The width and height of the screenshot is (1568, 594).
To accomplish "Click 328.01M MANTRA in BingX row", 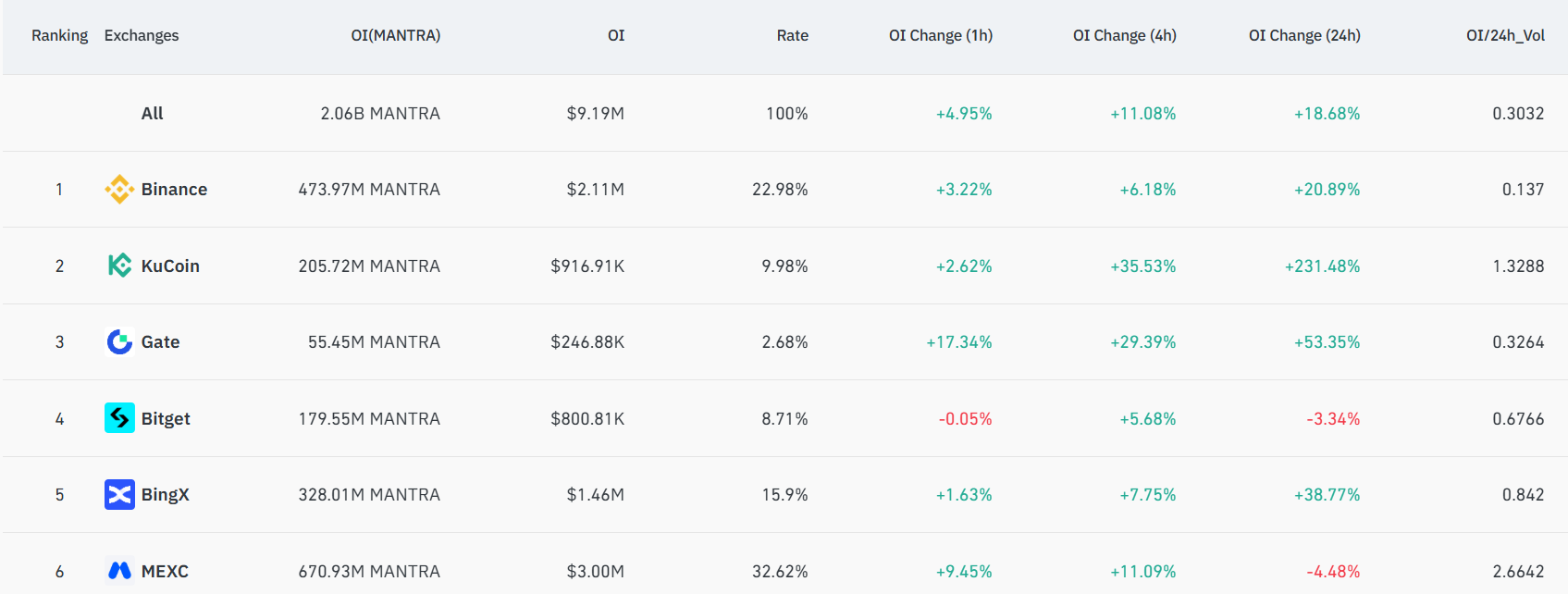I will point(369,495).
